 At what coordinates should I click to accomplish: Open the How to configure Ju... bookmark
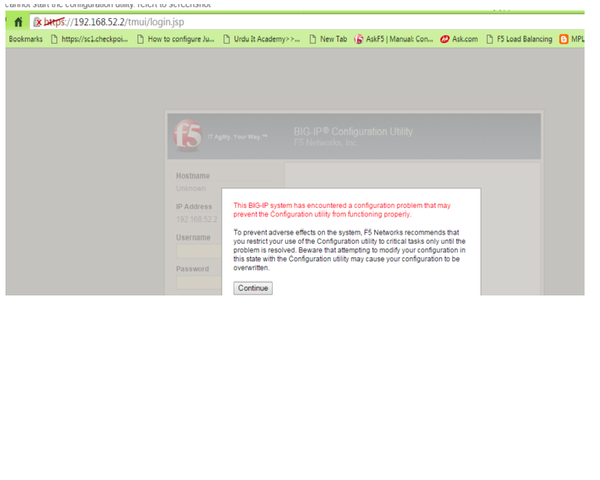pyautogui.click(x=176, y=39)
